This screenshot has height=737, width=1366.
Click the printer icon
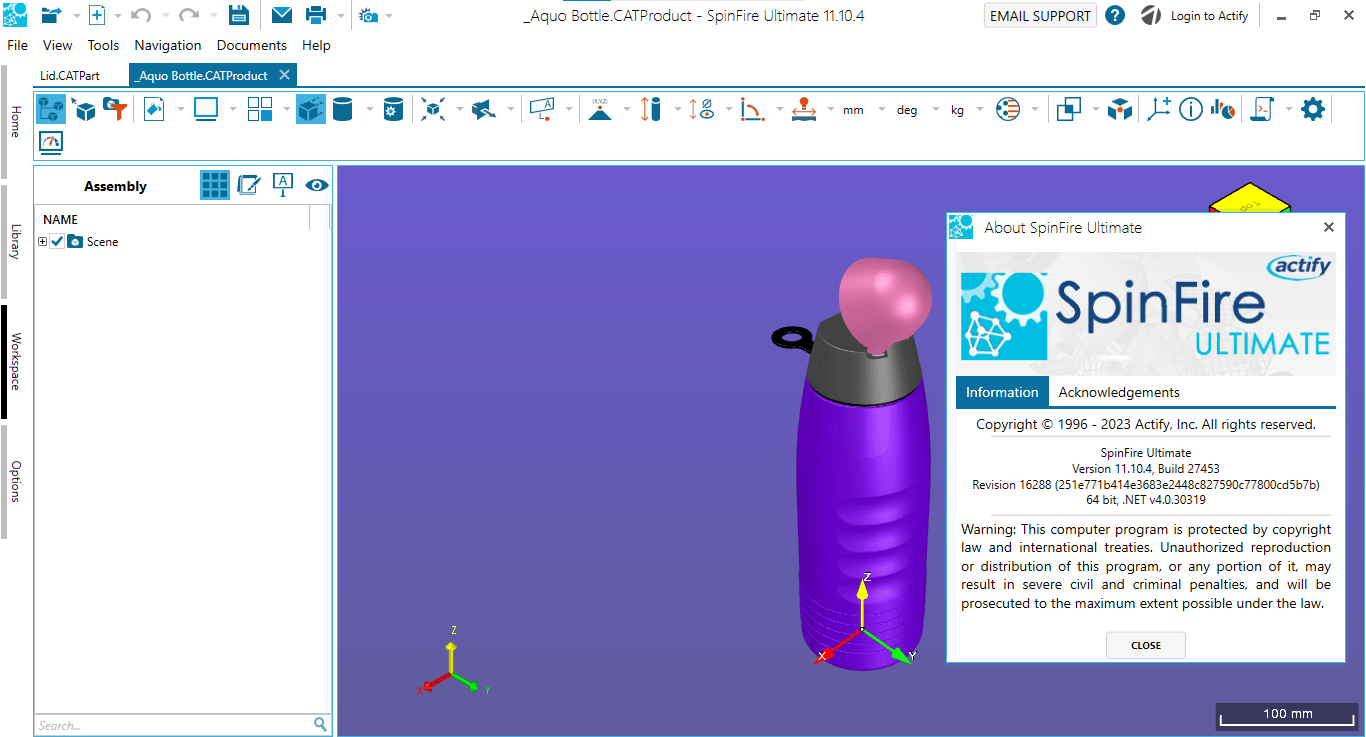click(316, 15)
